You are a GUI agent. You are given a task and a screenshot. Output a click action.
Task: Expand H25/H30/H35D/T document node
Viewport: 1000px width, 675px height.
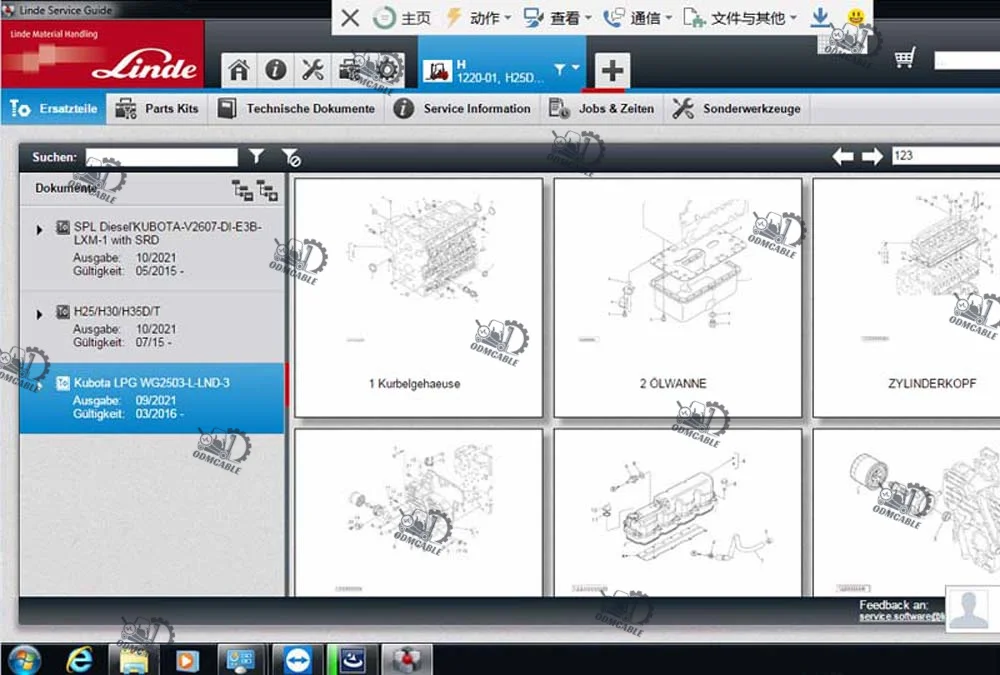coord(40,314)
